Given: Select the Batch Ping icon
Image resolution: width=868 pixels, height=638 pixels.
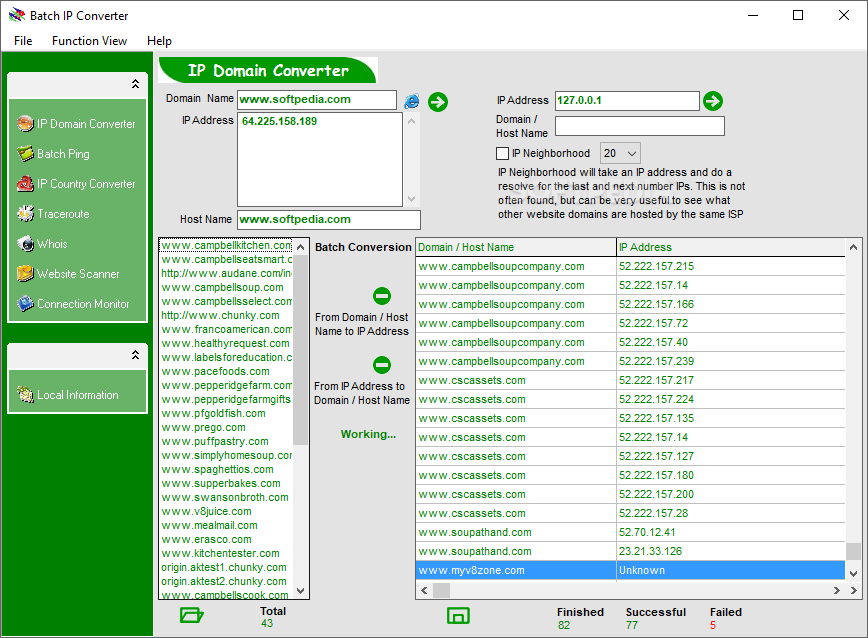Looking at the screenshot, I should point(25,153).
